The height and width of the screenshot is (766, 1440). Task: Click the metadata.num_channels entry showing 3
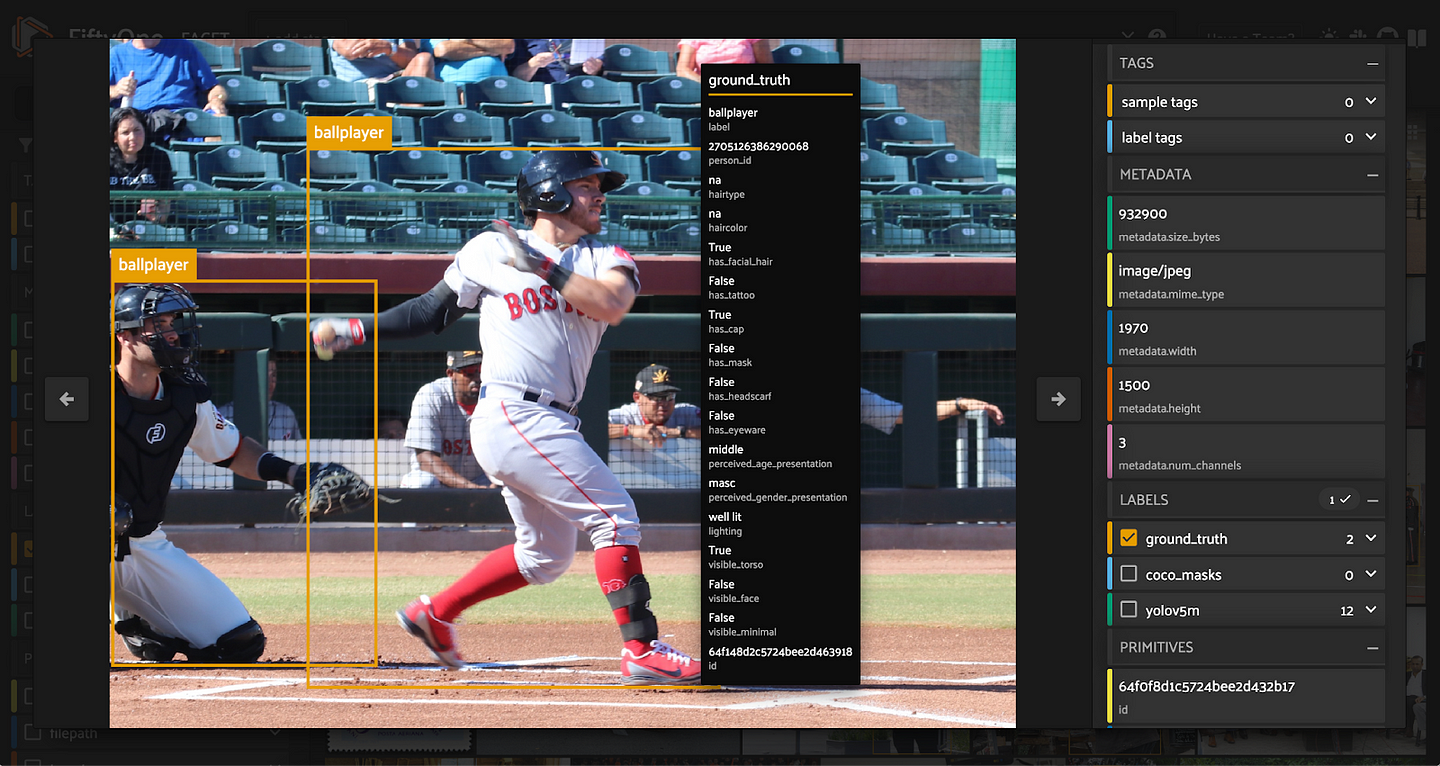1246,451
